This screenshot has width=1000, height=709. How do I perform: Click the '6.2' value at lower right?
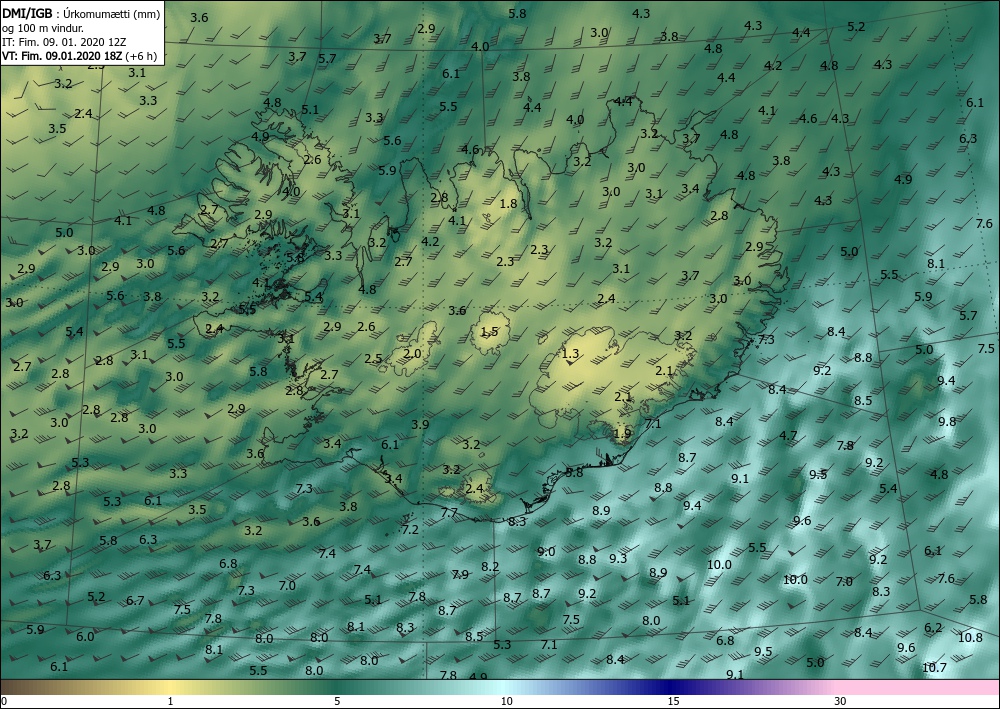pos(933,627)
